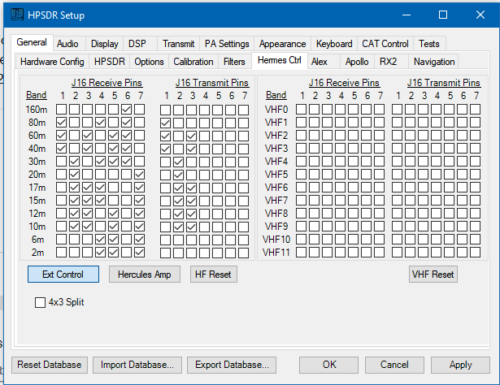
Task: Uncheck 30m transmit pin 2
Action: (178, 162)
